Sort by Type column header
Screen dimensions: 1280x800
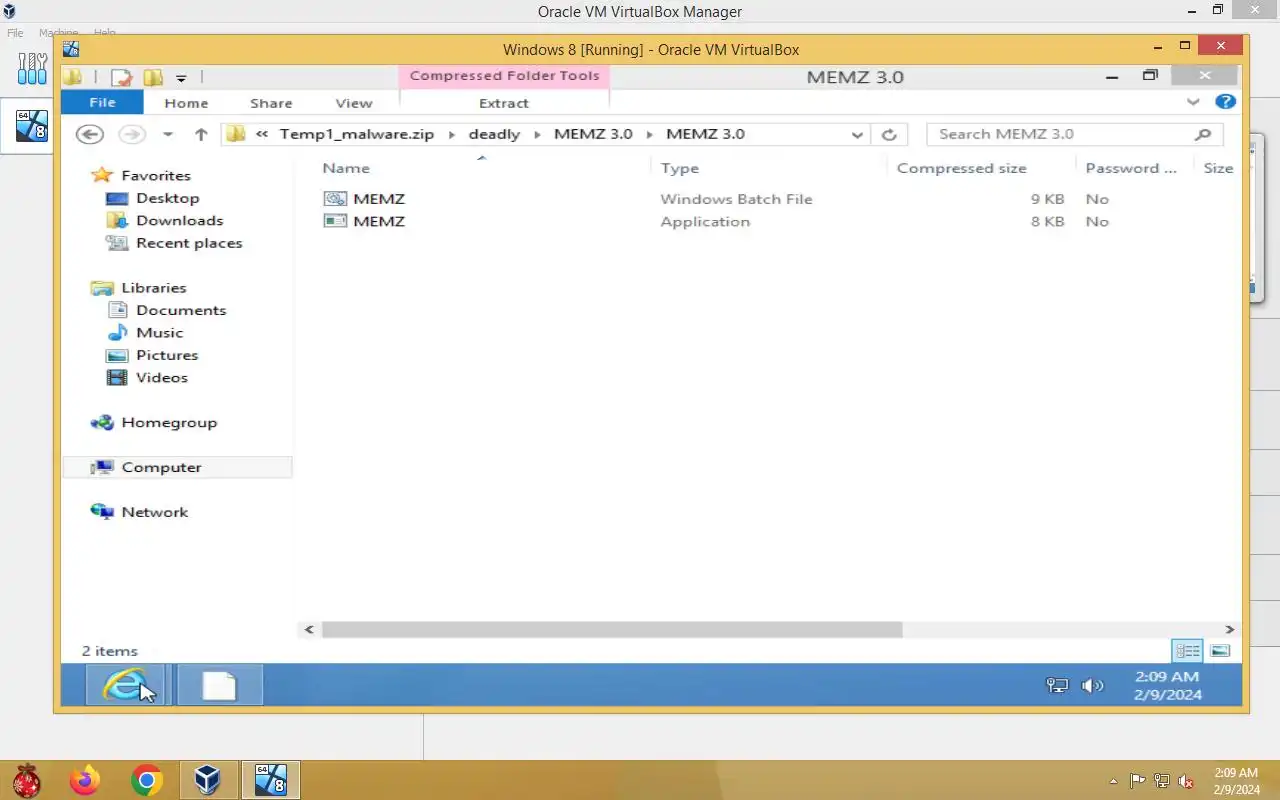[x=680, y=168]
